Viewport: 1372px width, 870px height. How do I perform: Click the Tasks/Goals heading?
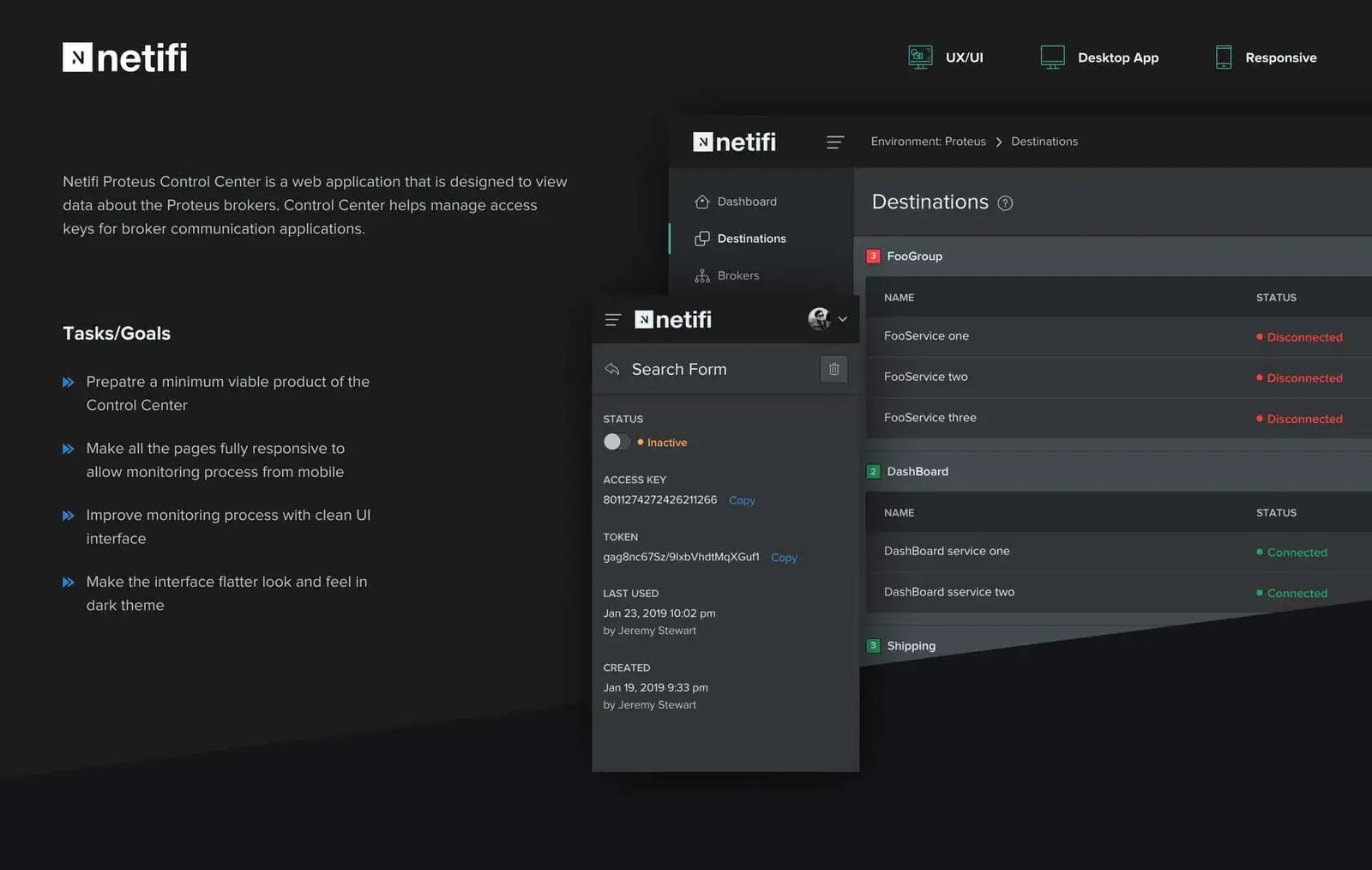[x=117, y=333]
